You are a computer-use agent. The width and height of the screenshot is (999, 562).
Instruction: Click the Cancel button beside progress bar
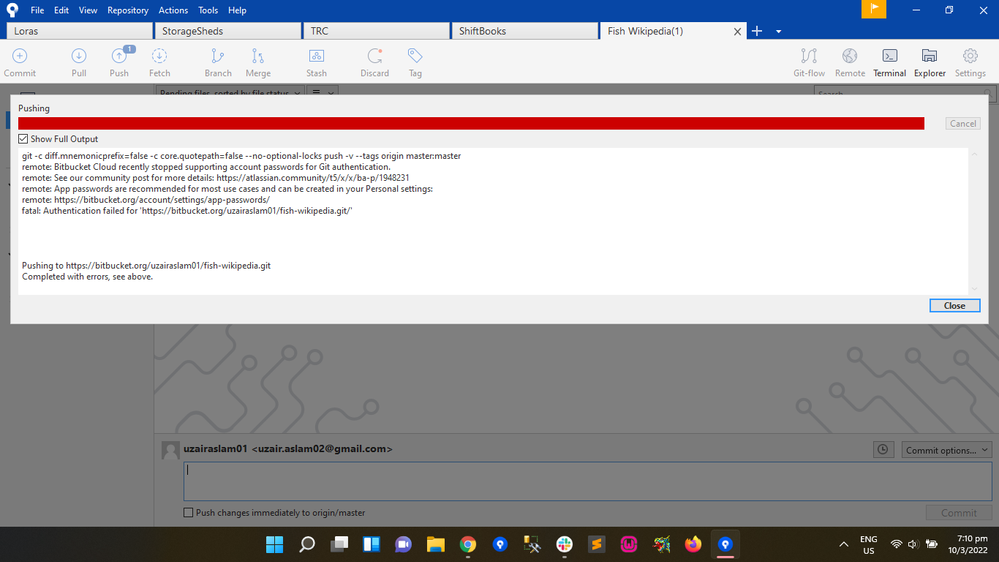pyautogui.click(x=963, y=124)
